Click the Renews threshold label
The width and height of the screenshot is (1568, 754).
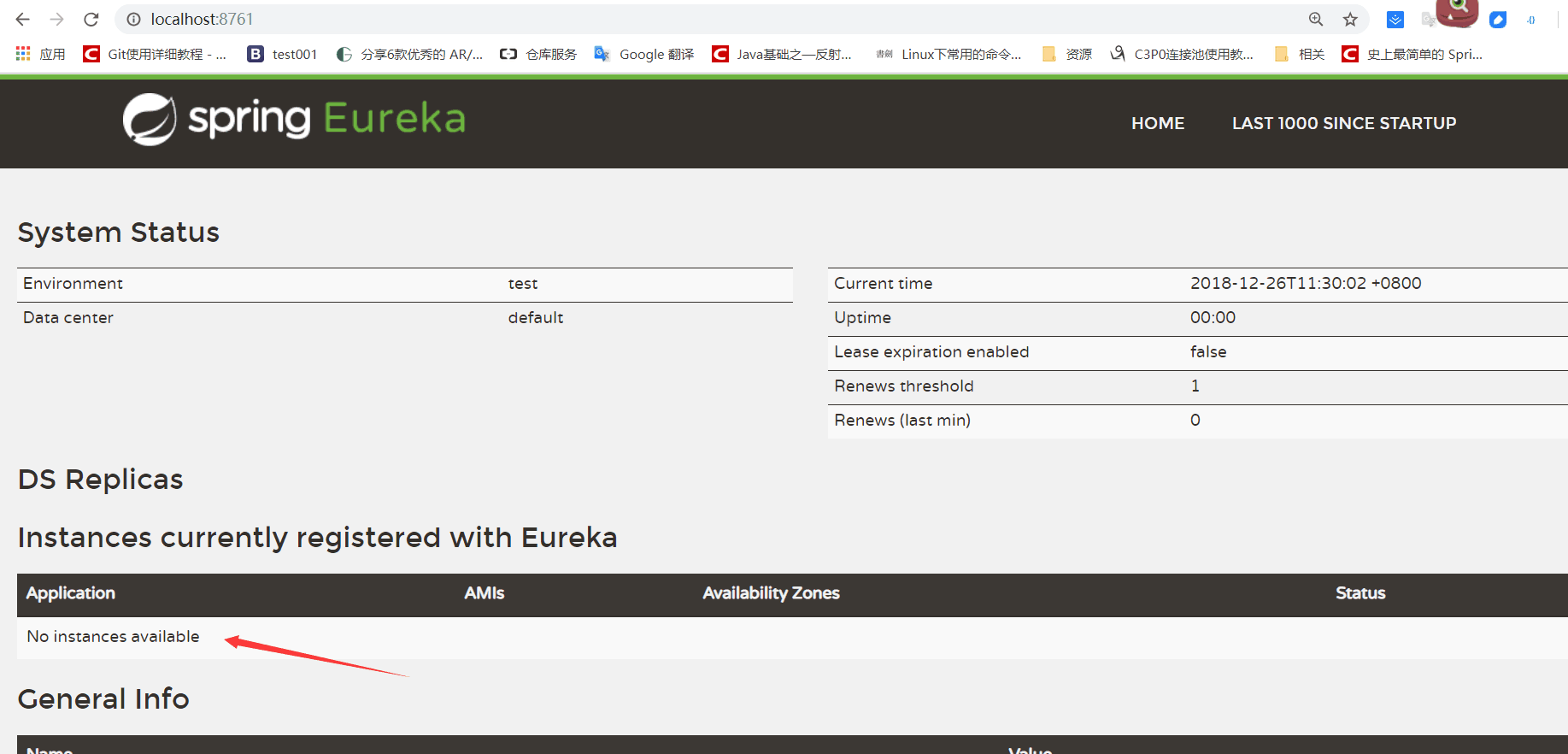click(904, 386)
